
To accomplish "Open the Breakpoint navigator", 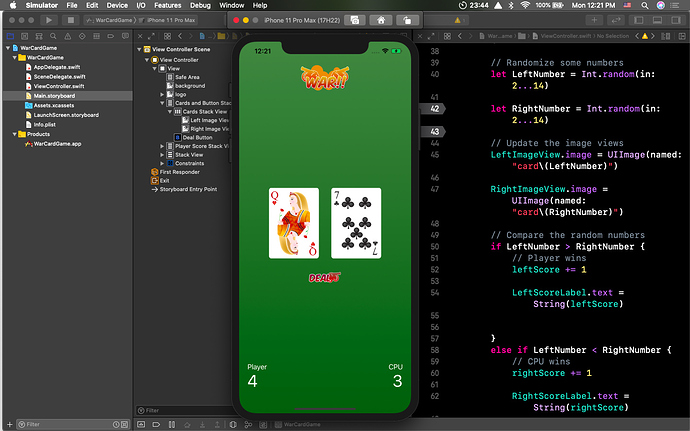I will (110, 36).
